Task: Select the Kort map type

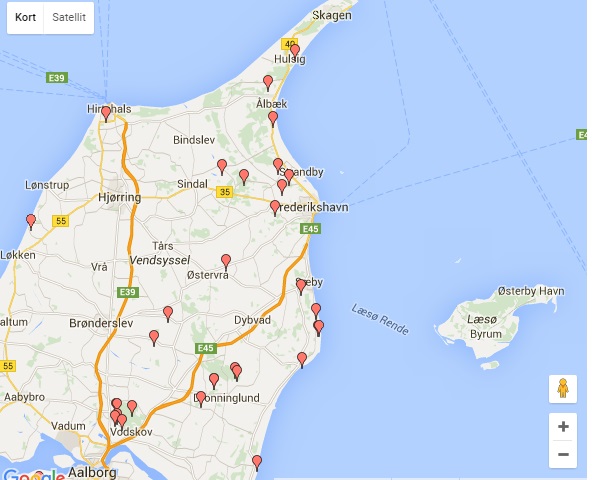Action: 25,17
